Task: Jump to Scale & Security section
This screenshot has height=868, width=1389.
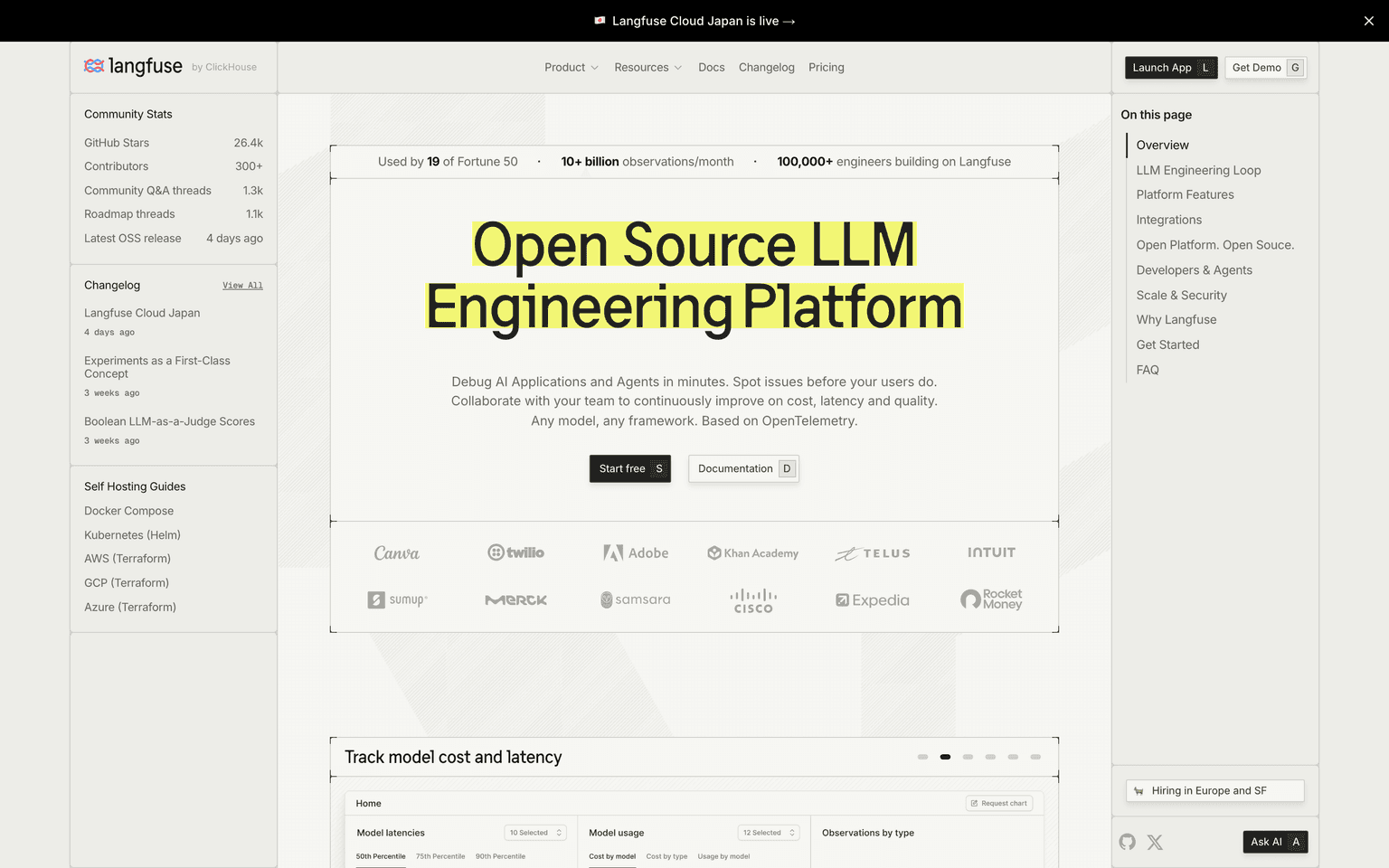Action: [1181, 296]
